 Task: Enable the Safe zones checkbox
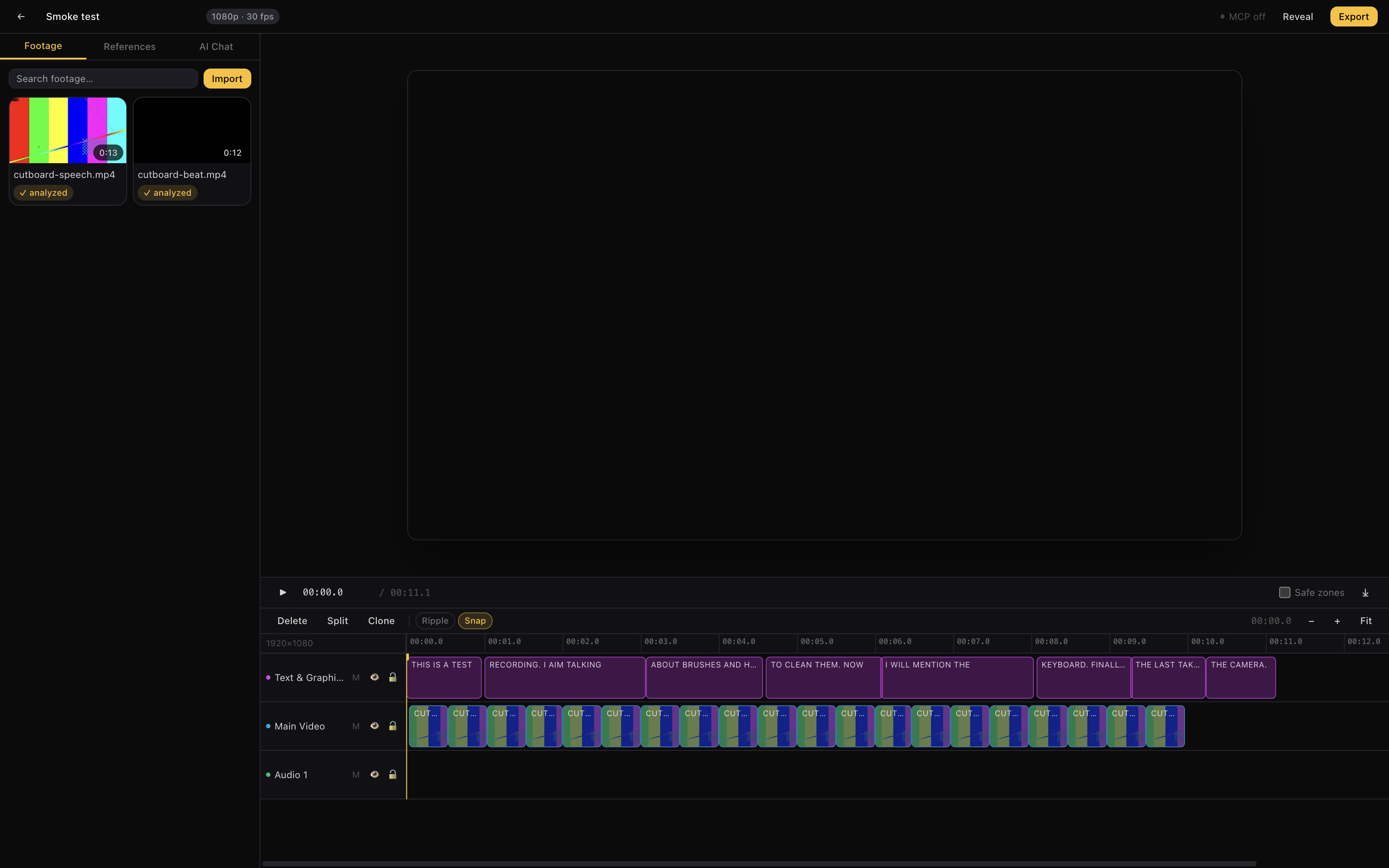pyautogui.click(x=1284, y=592)
